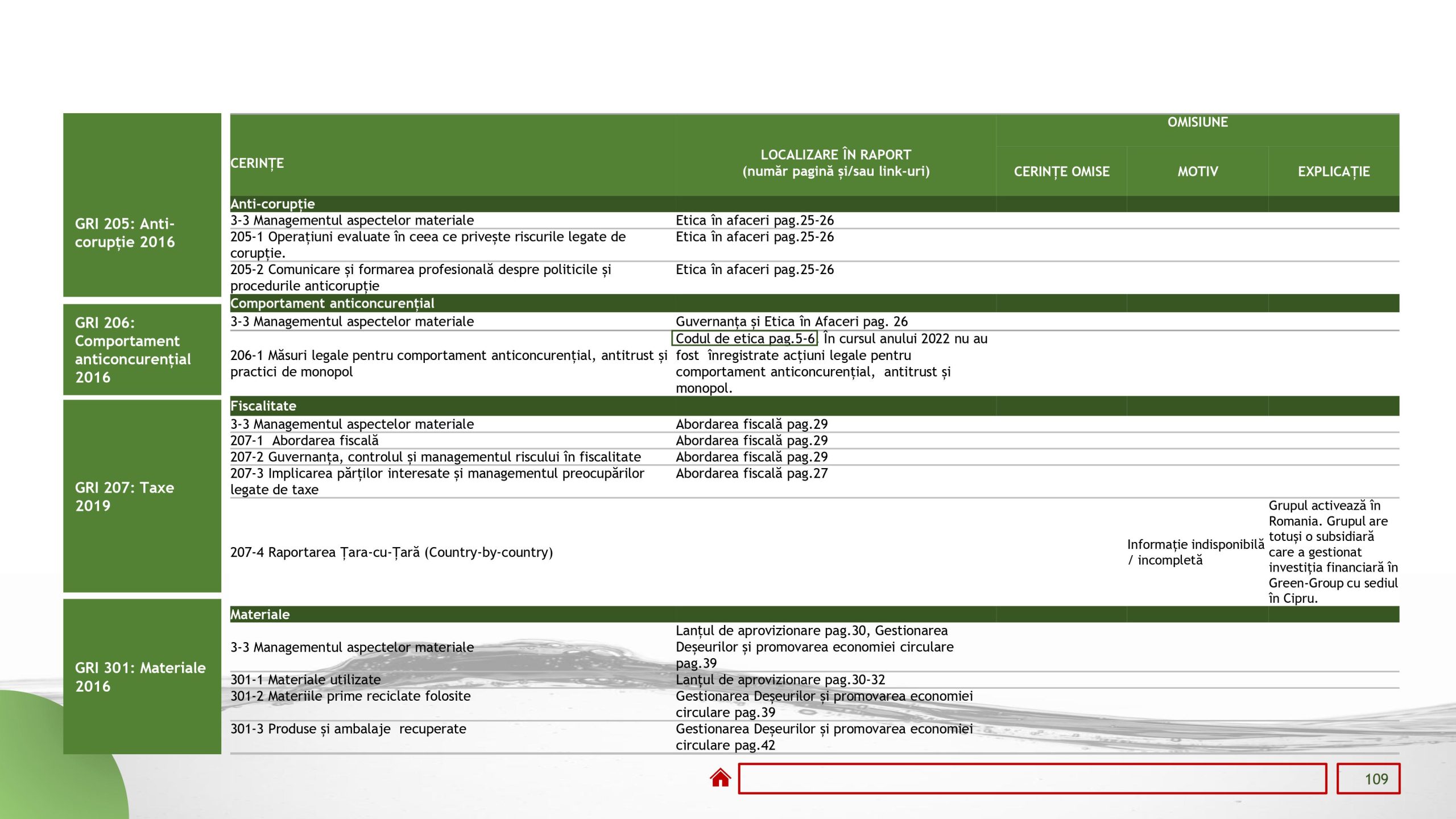Click 'Etica în afaceri pag.25-26' in the 205-1 row
Image resolution: width=1456 pixels, height=819 pixels.
755,237
